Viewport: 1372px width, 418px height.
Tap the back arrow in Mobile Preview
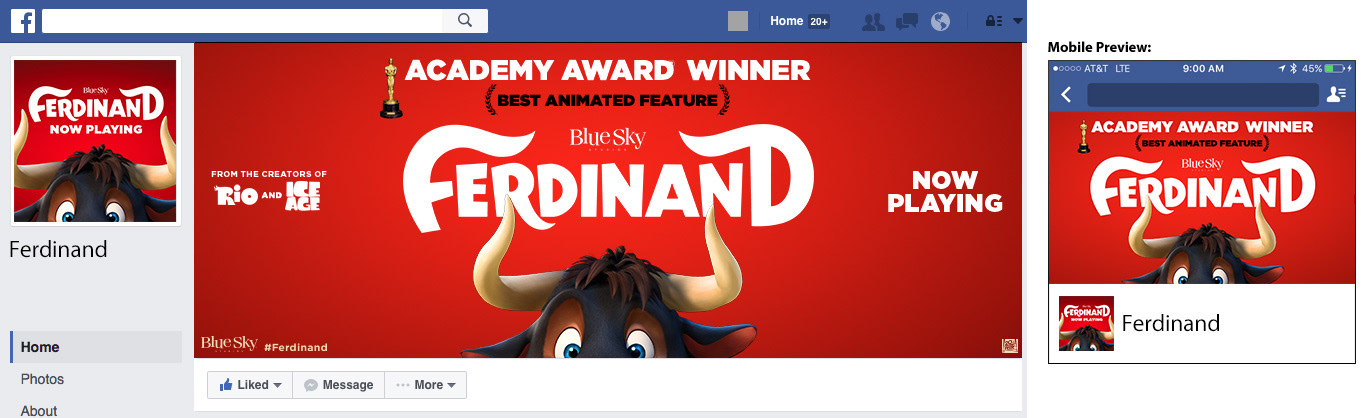[x=1066, y=95]
